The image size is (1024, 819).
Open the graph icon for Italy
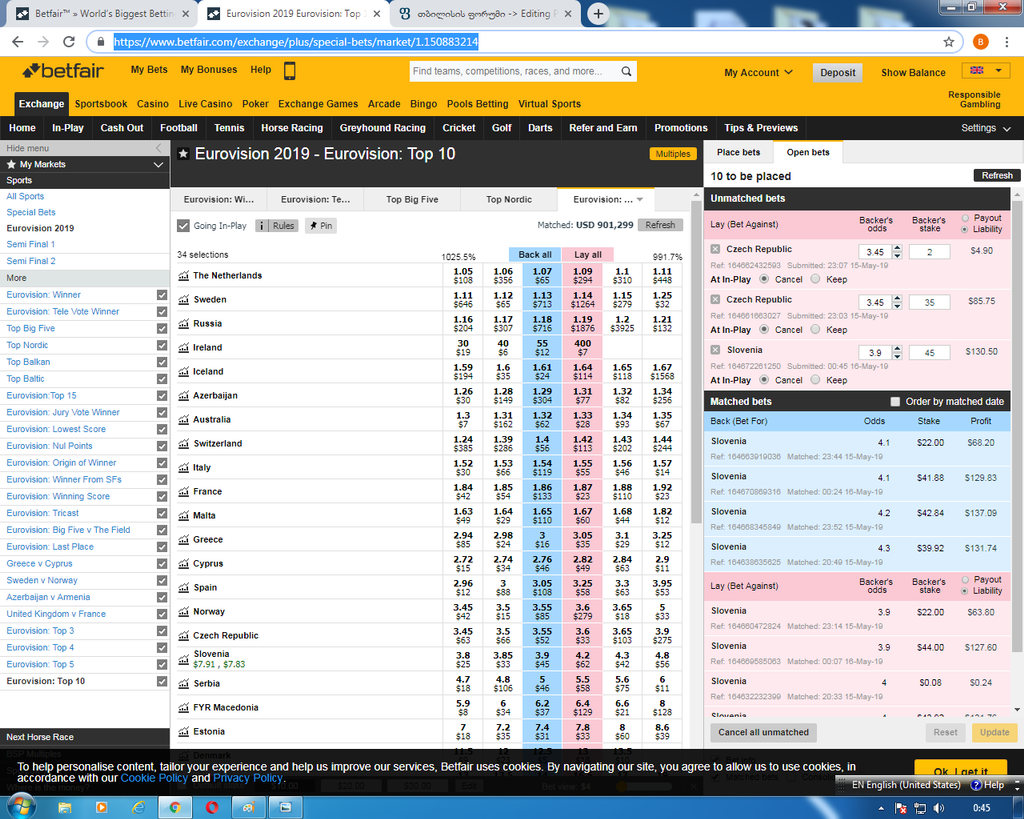pyautogui.click(x=184, y=468)
